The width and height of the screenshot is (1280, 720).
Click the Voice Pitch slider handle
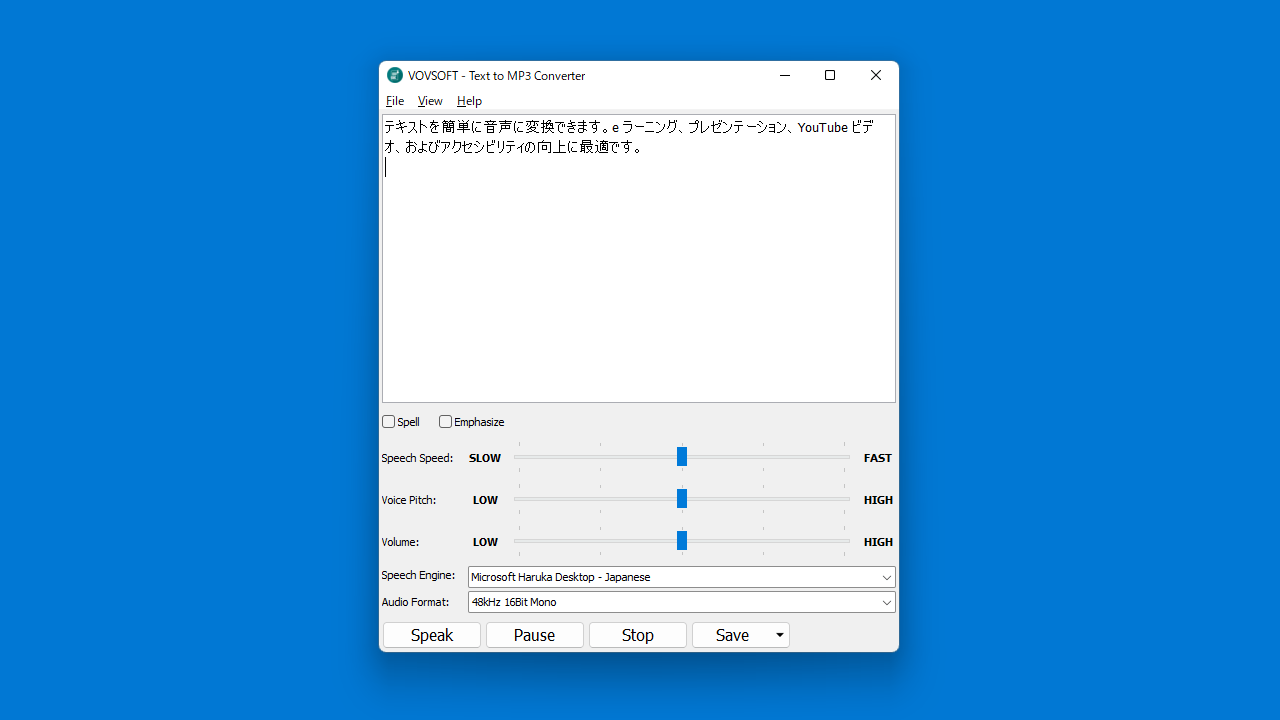[682, 499]
